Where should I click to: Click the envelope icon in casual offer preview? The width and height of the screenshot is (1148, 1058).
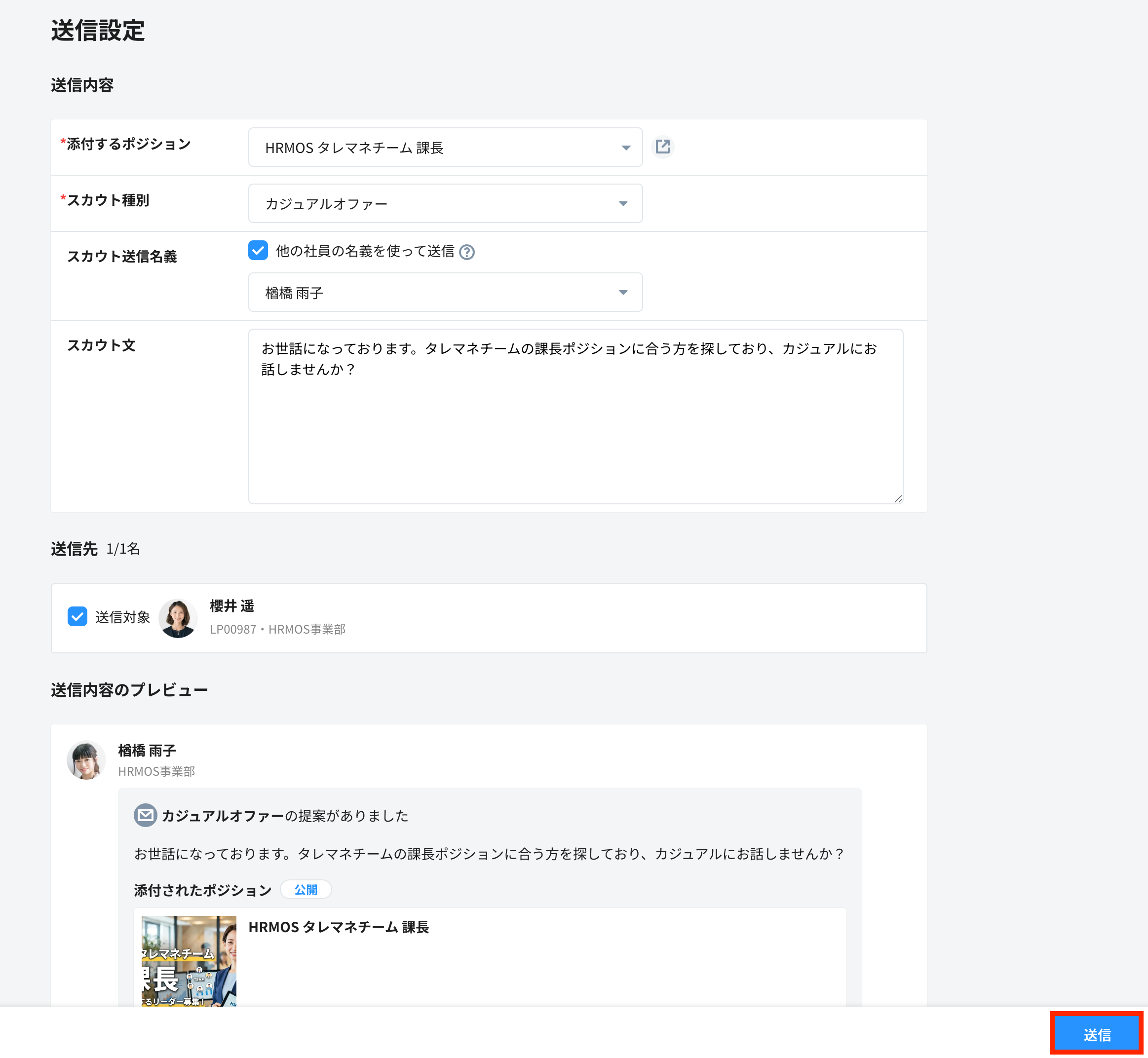[x=146, y=815]
